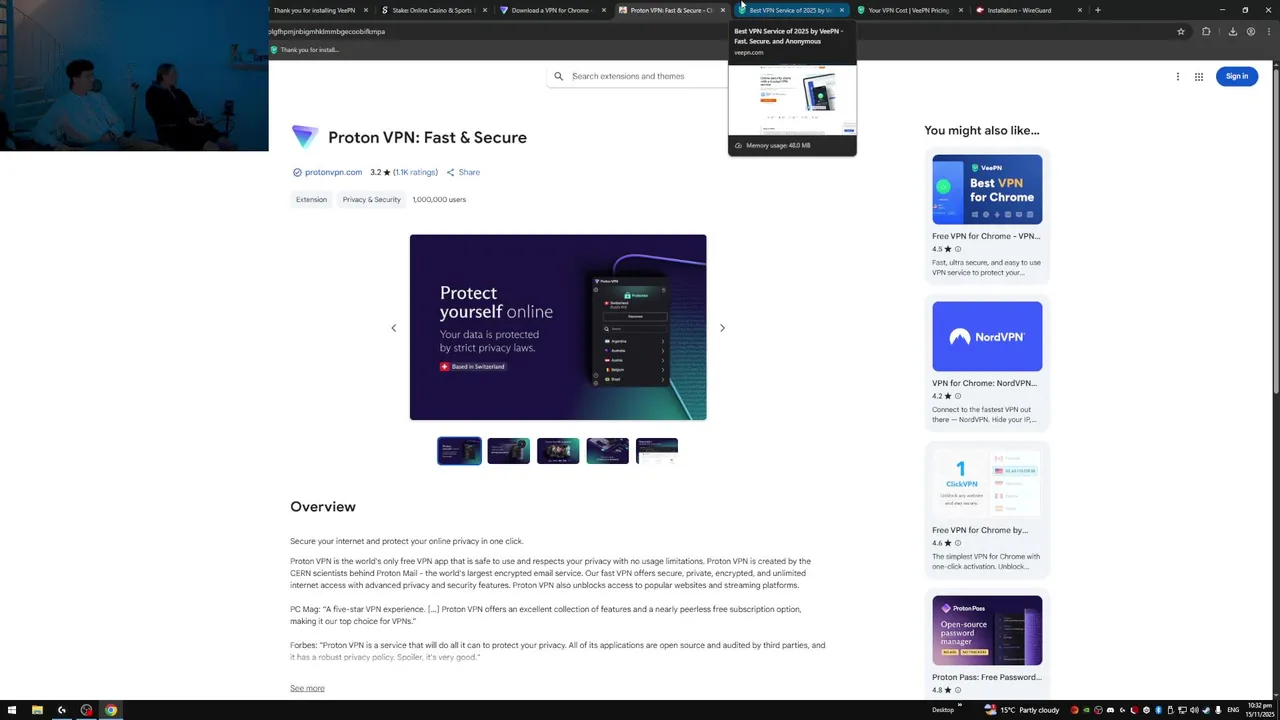Select the third screenshot thumbnail
The image size is (1280, 720).
coord(558,451)
